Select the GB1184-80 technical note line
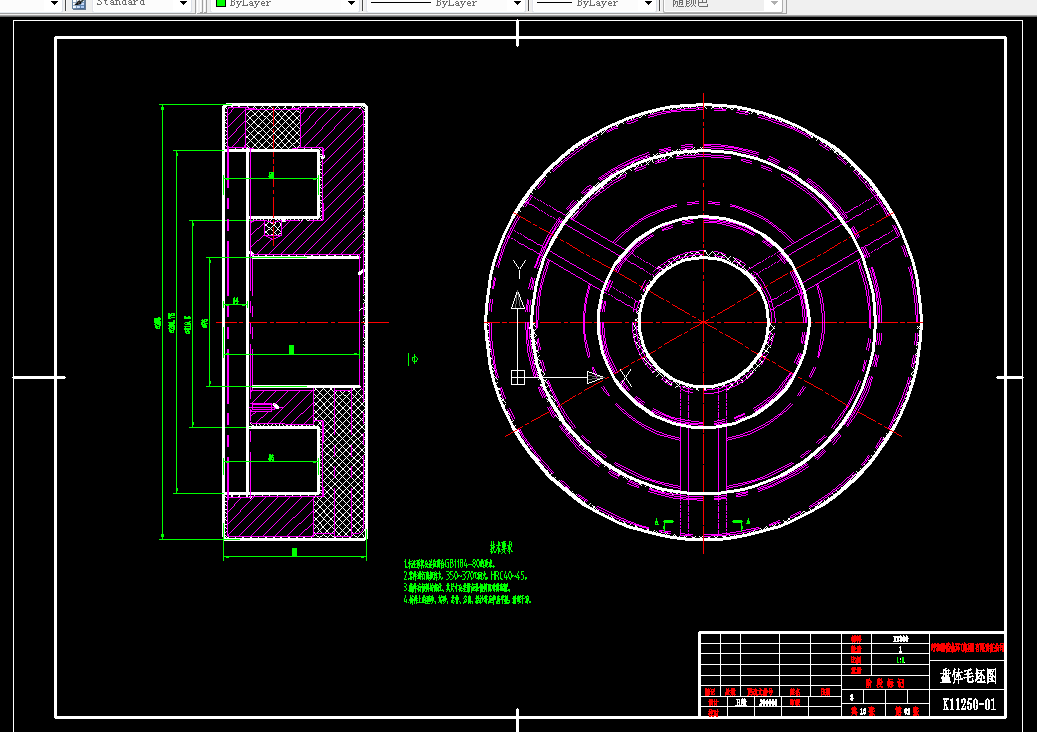This screenshot has height=732, width=1037. 449,564
